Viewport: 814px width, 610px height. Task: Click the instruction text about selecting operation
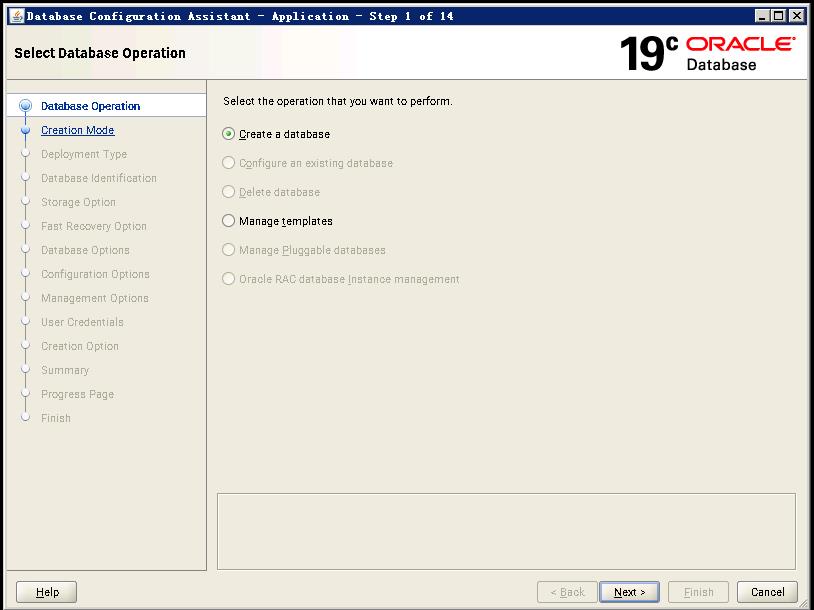(338, 101)
